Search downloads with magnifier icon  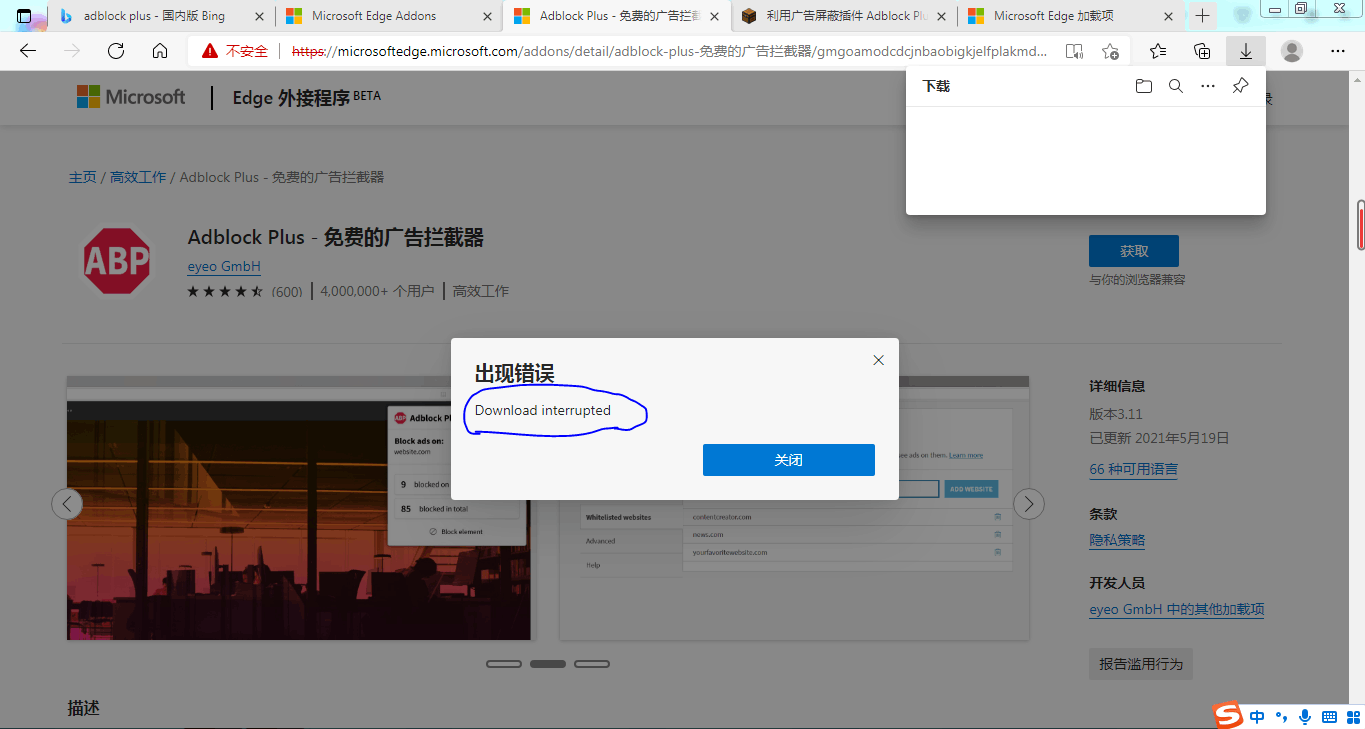click(1176, 86)
